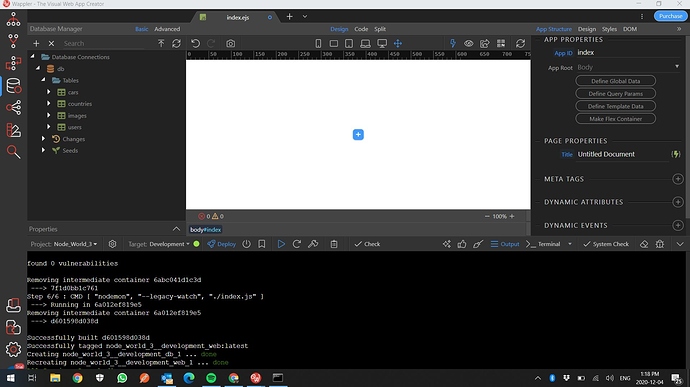
Task: Switch to Split view
Action: point(380,29)
